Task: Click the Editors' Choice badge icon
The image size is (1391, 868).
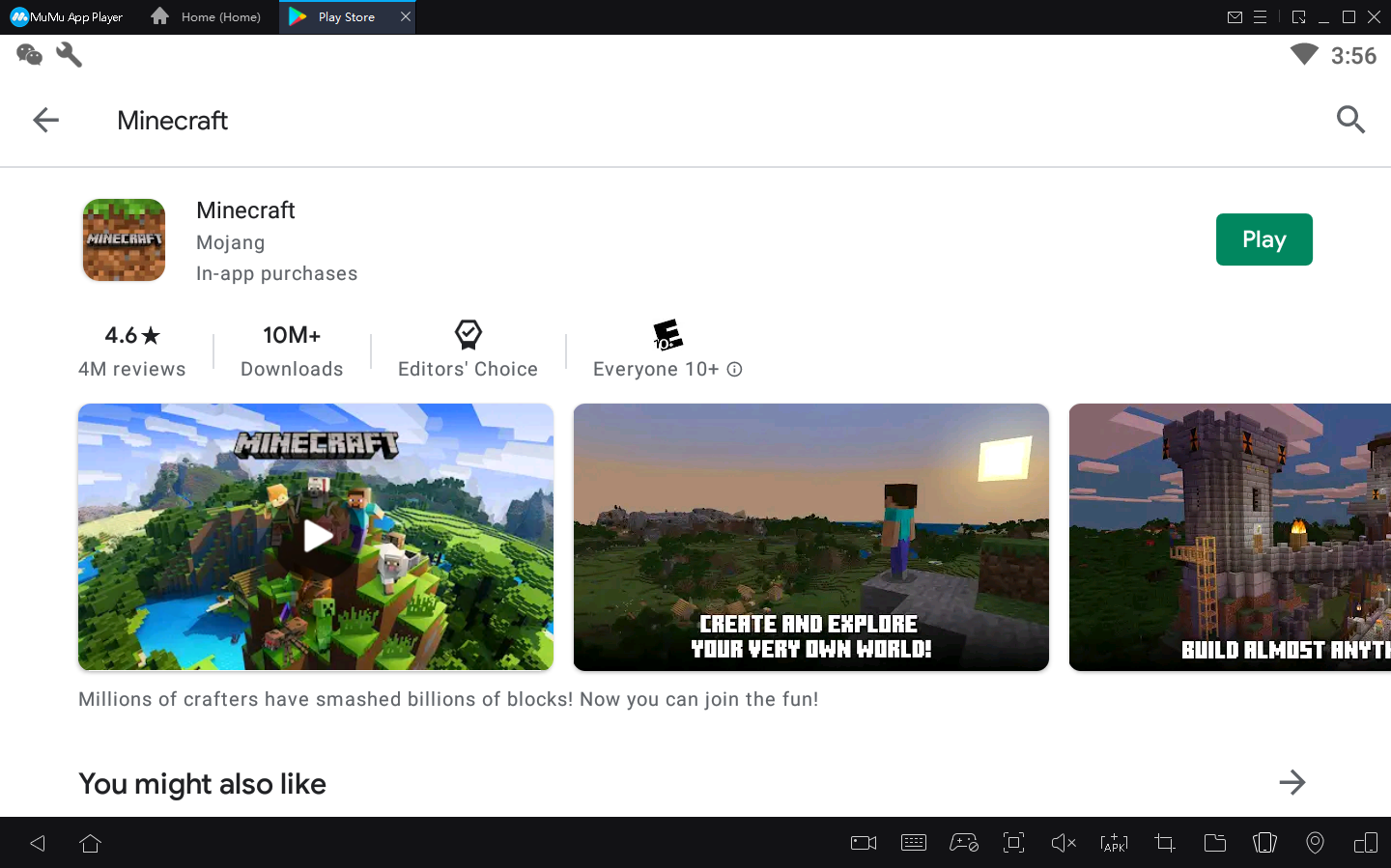Action: pyautogui.click(x=468, y=335)
